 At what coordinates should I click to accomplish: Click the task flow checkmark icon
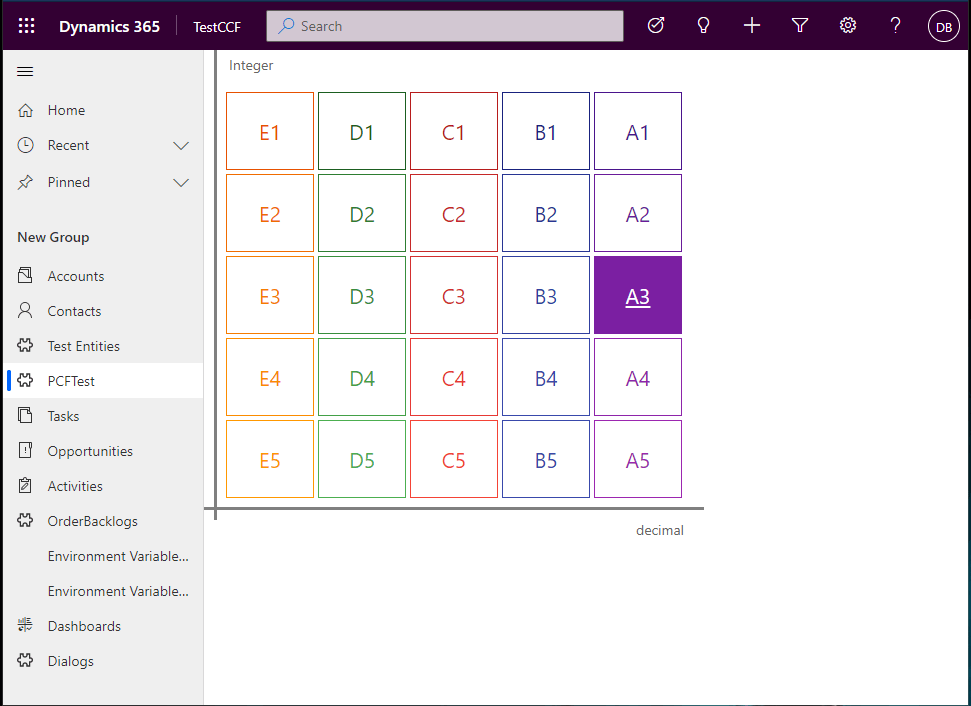click(x=656, y=26)
